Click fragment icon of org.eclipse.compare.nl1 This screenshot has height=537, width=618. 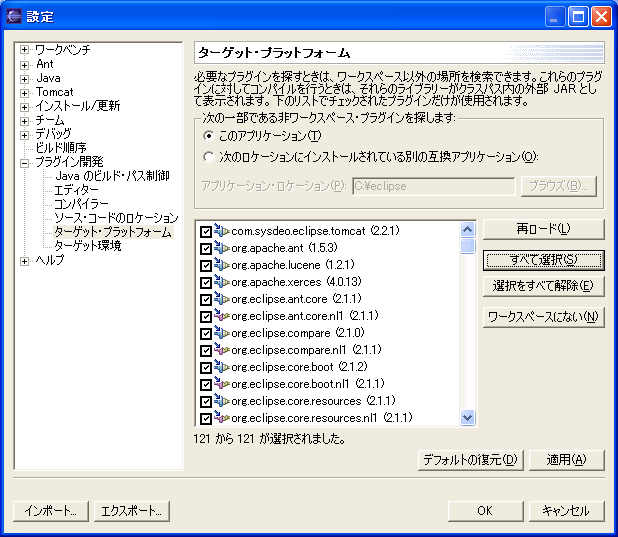(222, 350)
